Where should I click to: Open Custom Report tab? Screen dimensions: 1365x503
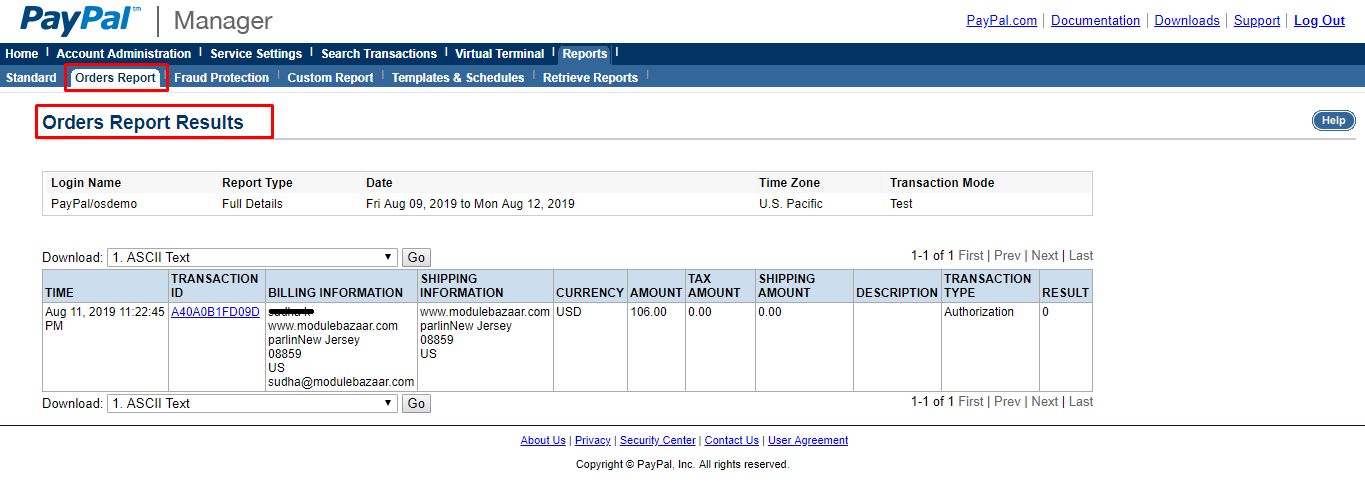click(331, 78)
